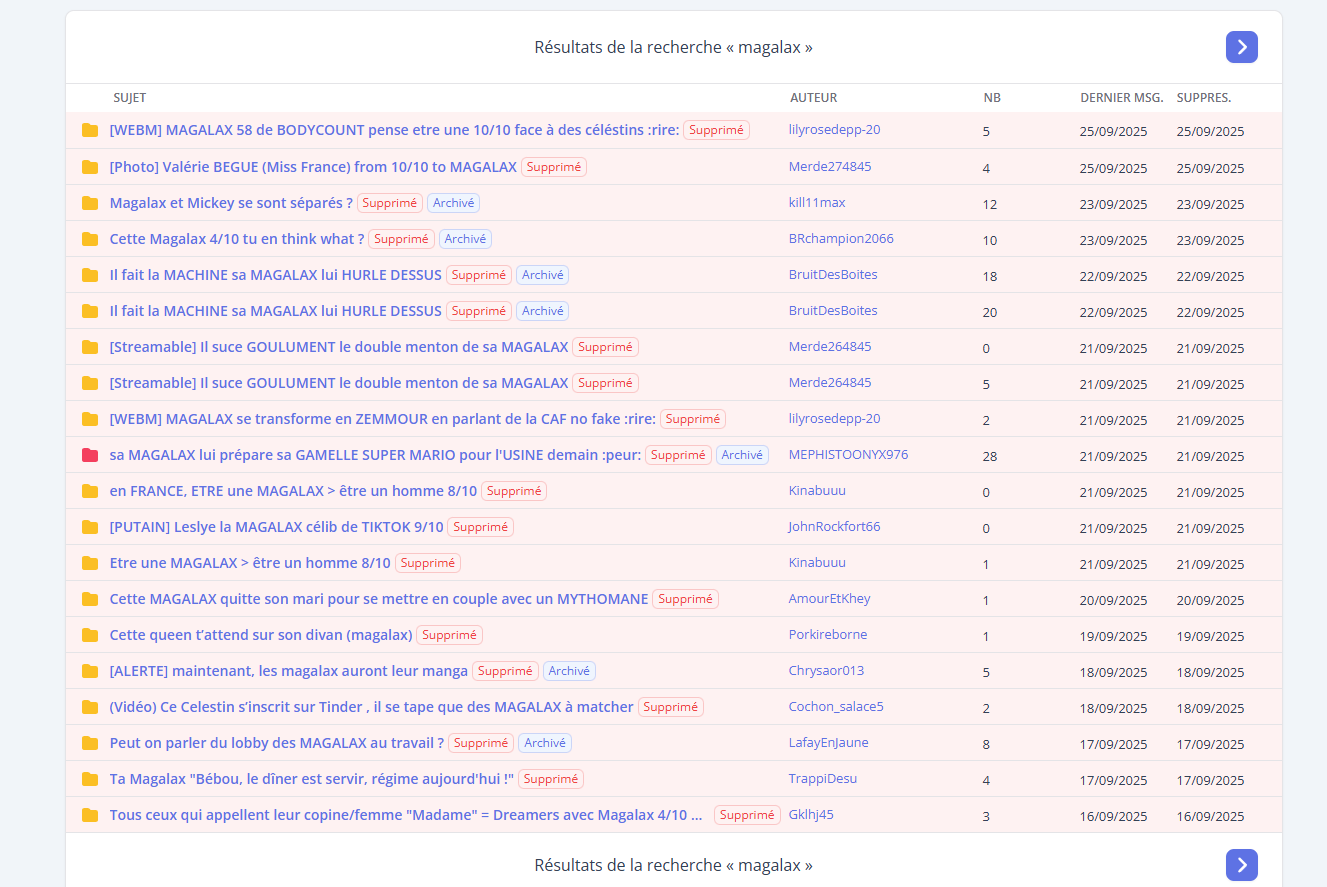The width and height of the screenshot is (1327, 887).
Task: Click folder icon next to Valérie BEGUE topic
Action: [90, 167]
